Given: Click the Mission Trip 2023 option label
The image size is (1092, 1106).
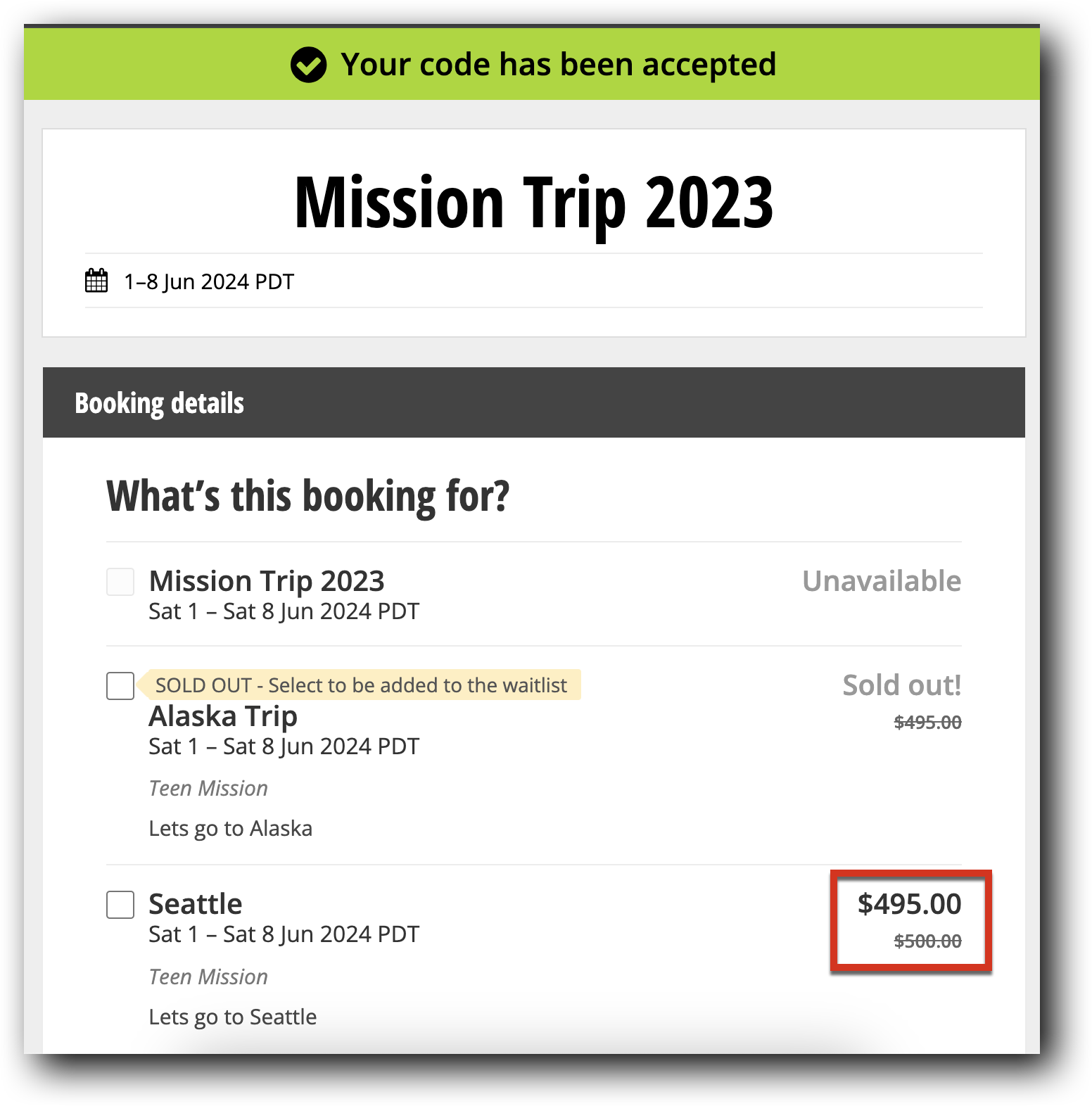Looking at the screenshot, I should [x=267, y=582].
